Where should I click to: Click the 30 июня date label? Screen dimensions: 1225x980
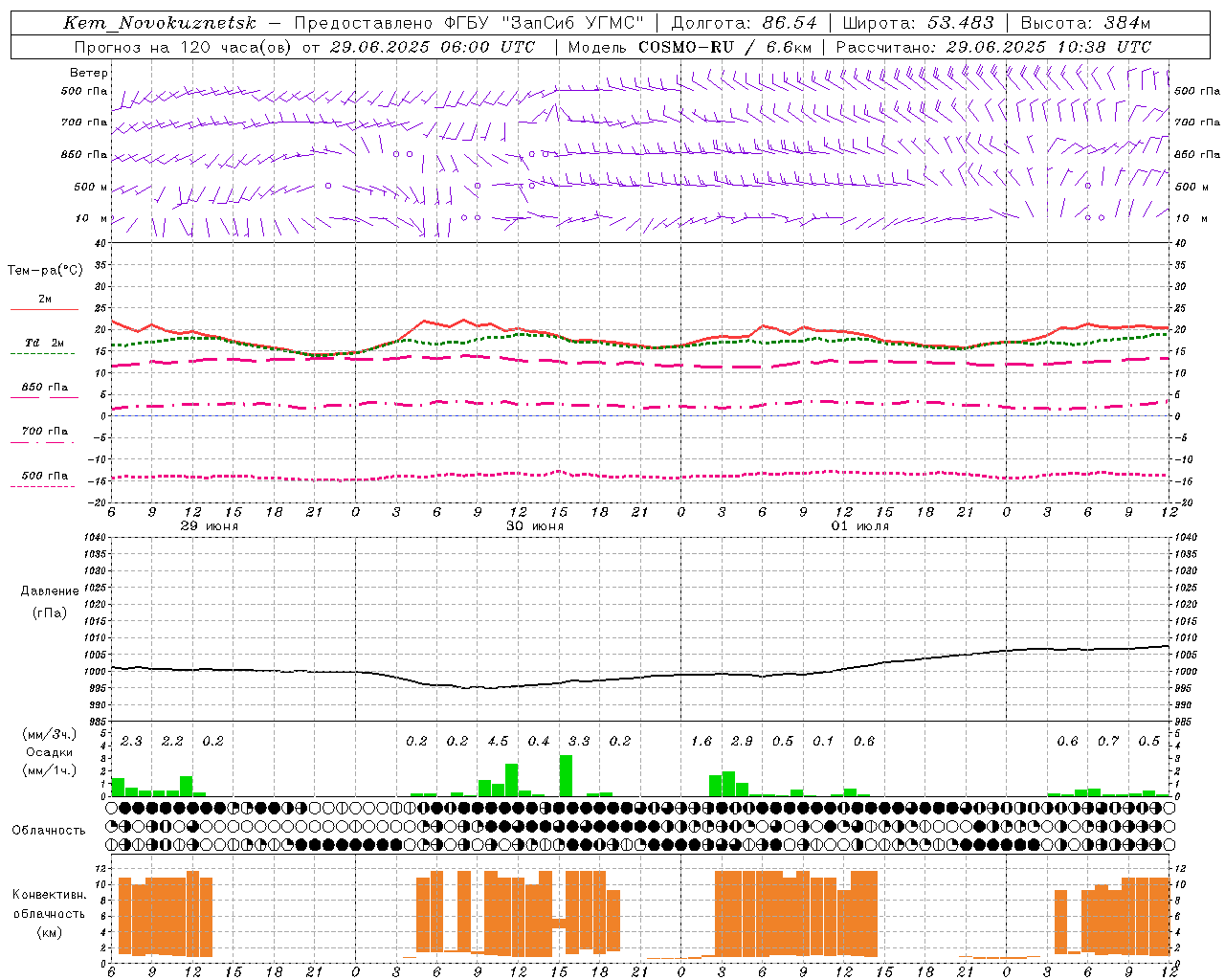pos(534,526)
